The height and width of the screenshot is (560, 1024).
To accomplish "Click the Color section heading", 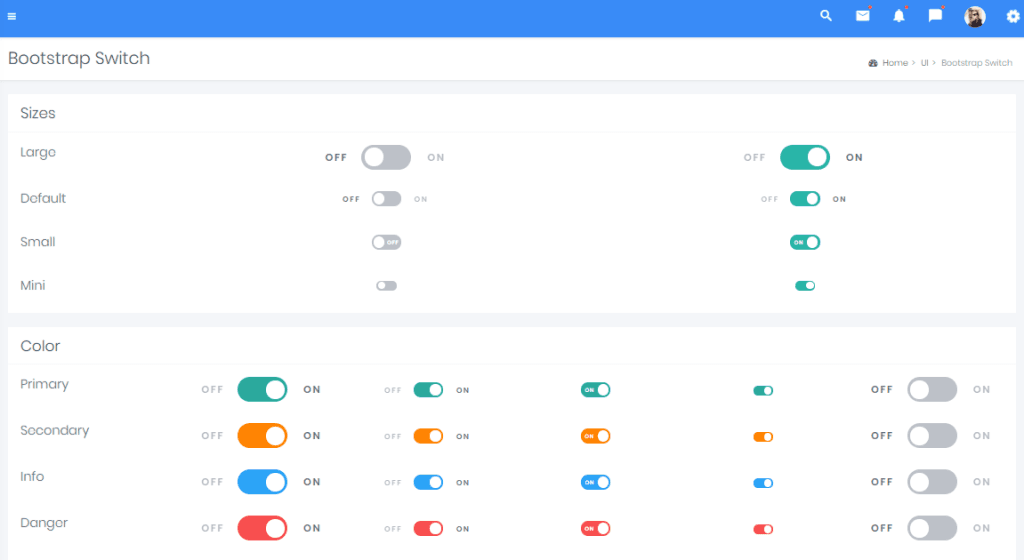I will pyautogui.click(x=40, y=346).
